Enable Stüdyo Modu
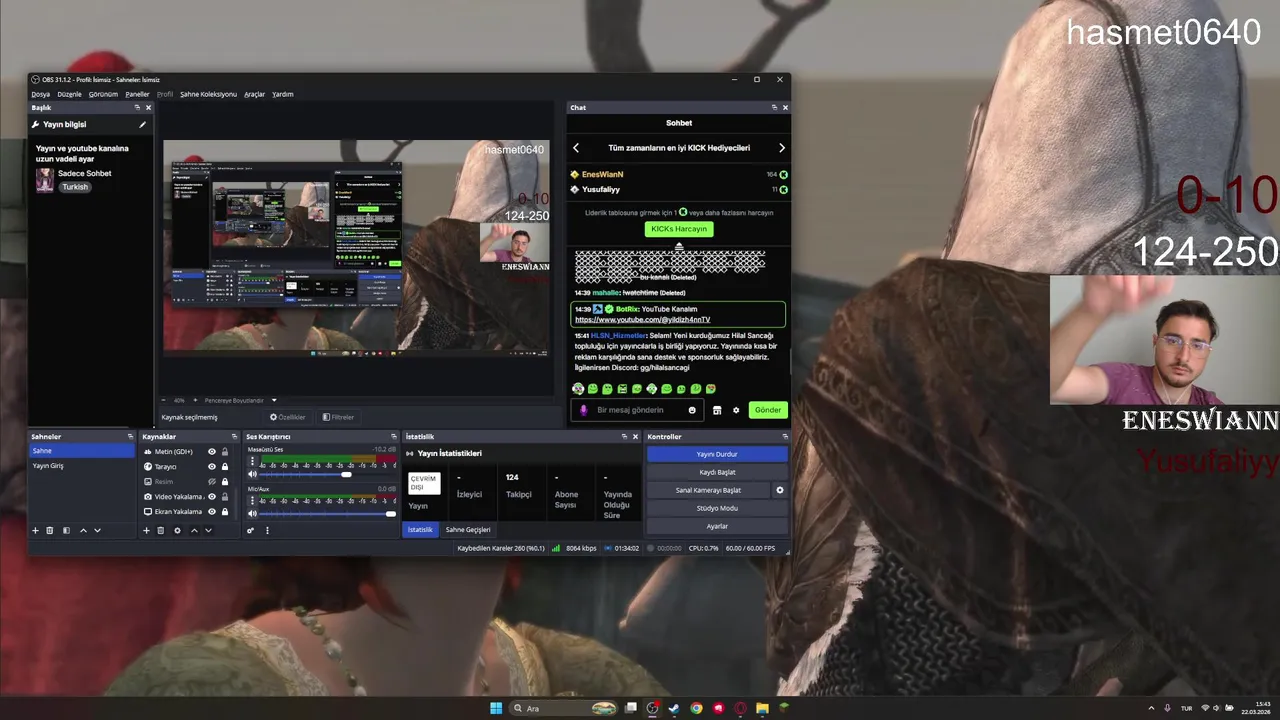Screen dimensions: 1280x720 click(x=717, y=508)
